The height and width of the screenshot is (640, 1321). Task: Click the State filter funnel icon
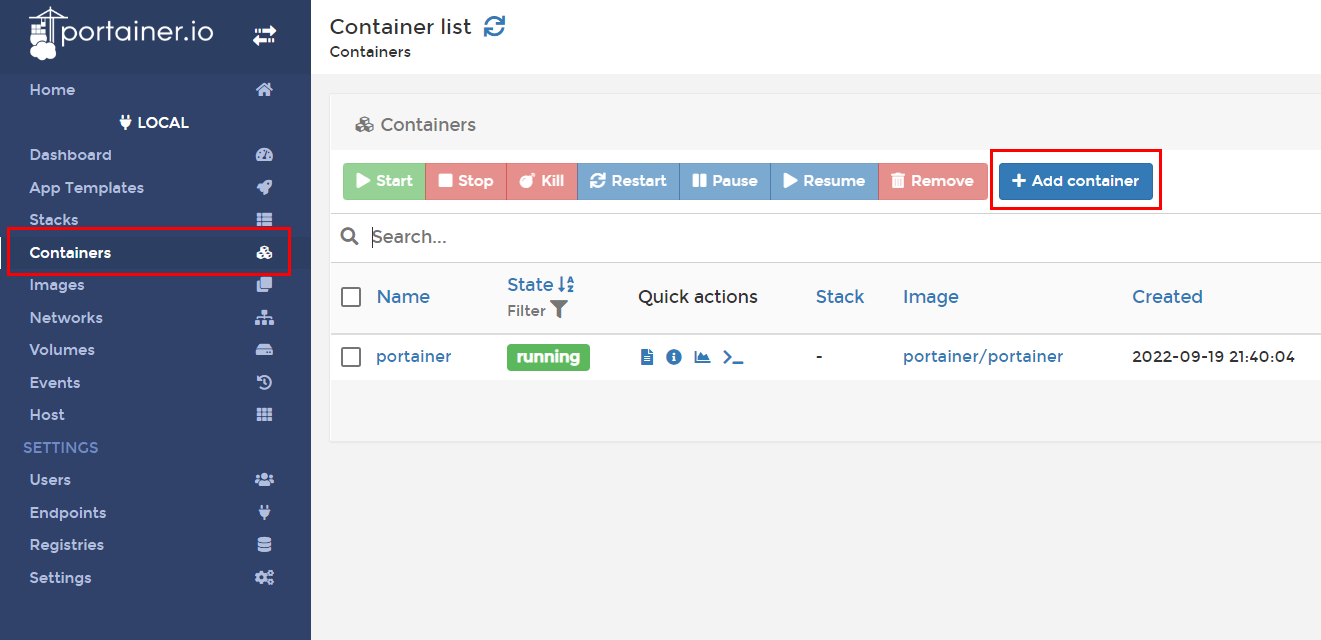(559, 310)
